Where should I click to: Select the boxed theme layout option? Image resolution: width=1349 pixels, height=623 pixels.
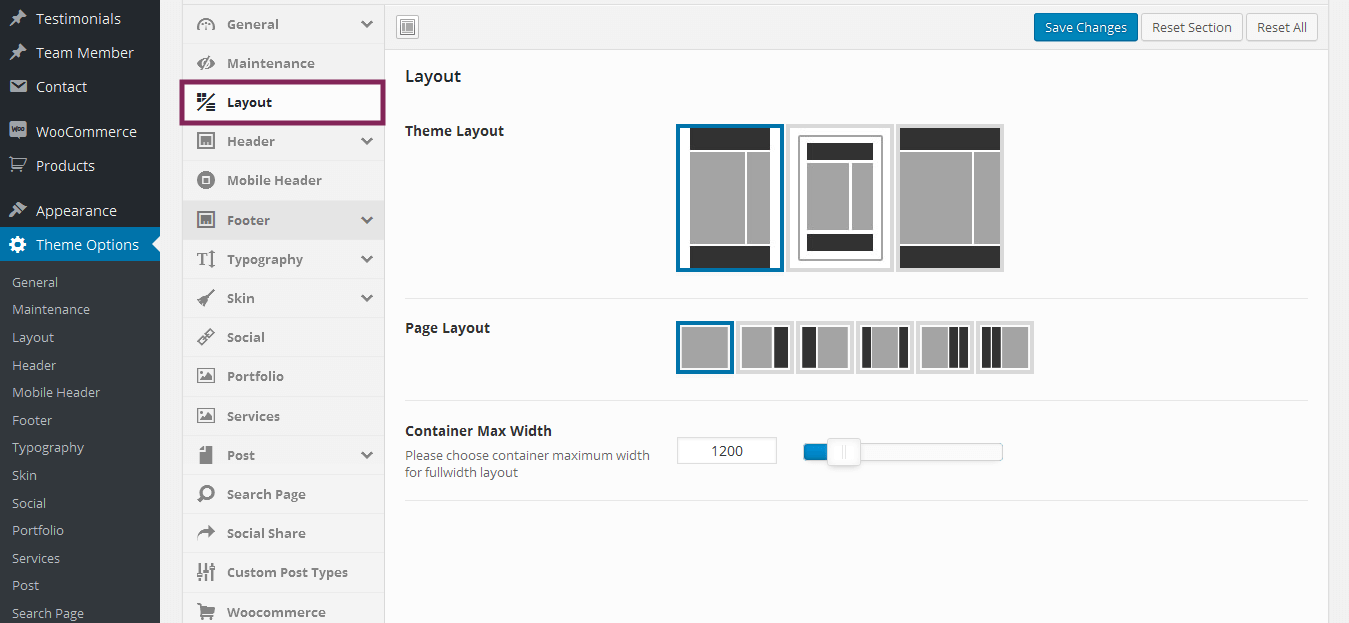coord(840,198)
